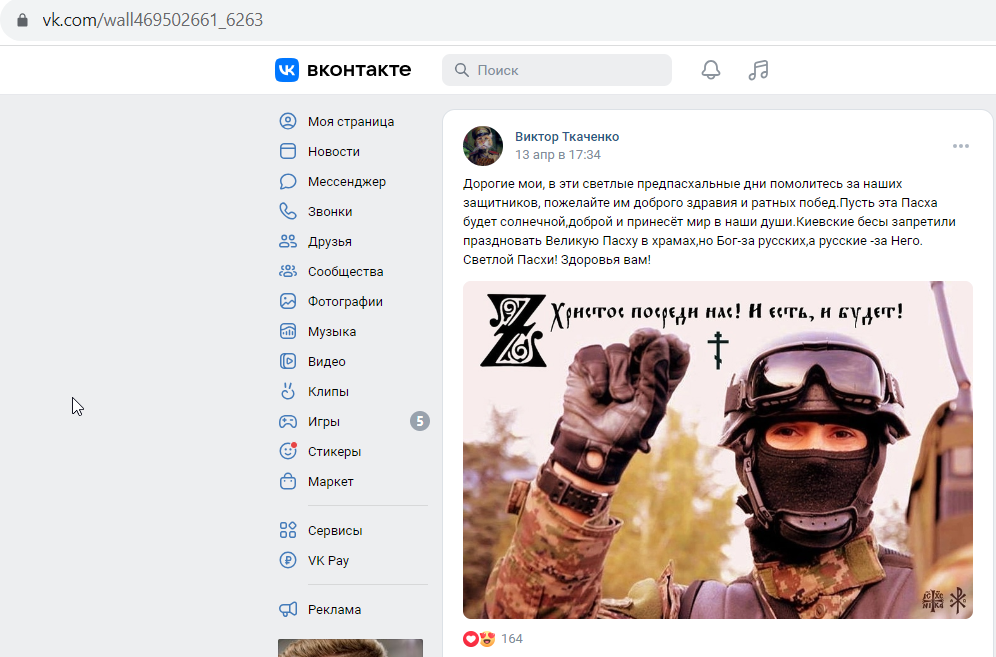Click the browser address bar URL

[152, 20]
